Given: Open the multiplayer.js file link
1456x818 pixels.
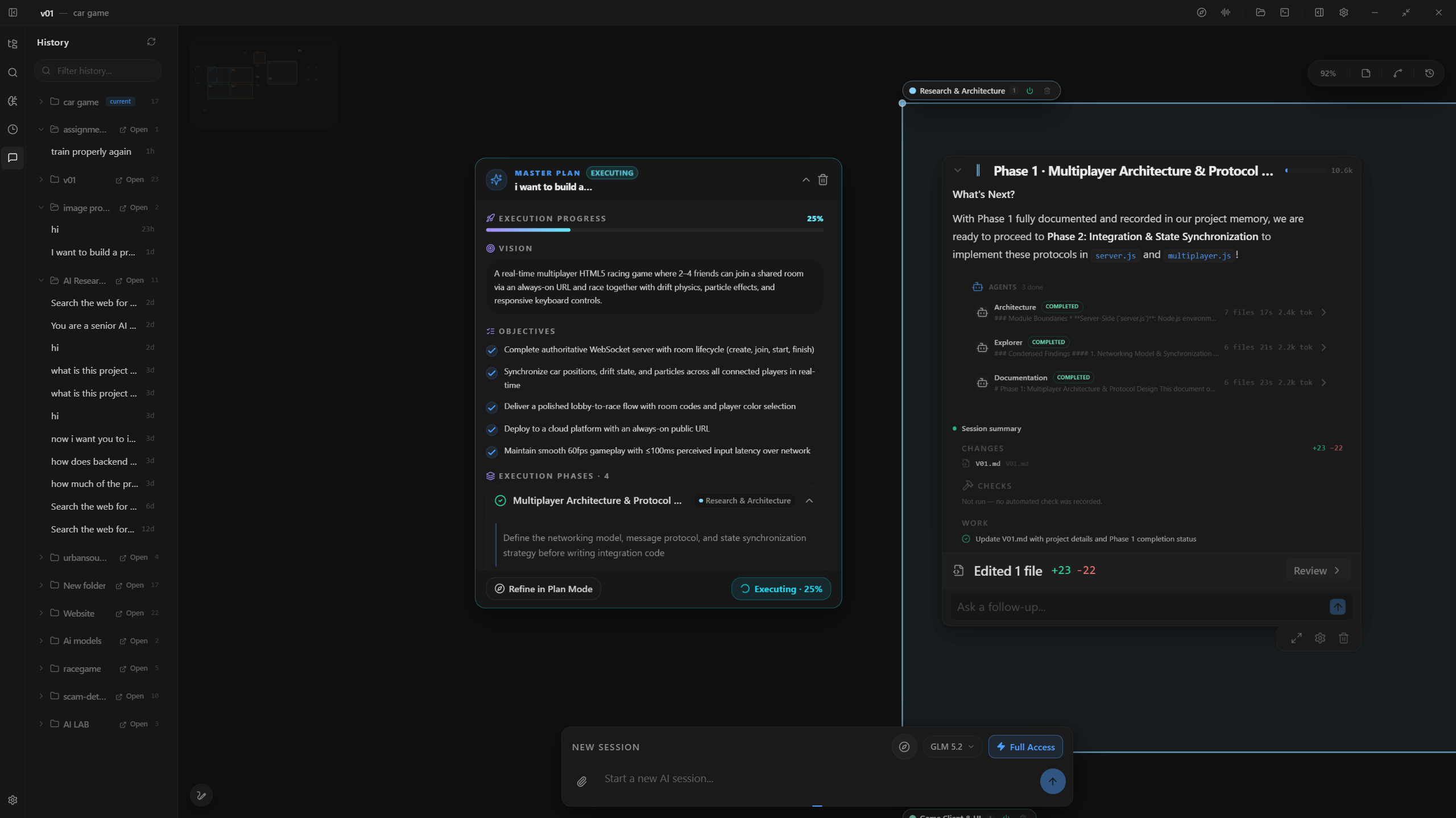Looking at the screenshot, I should [x=1199, y=255].
